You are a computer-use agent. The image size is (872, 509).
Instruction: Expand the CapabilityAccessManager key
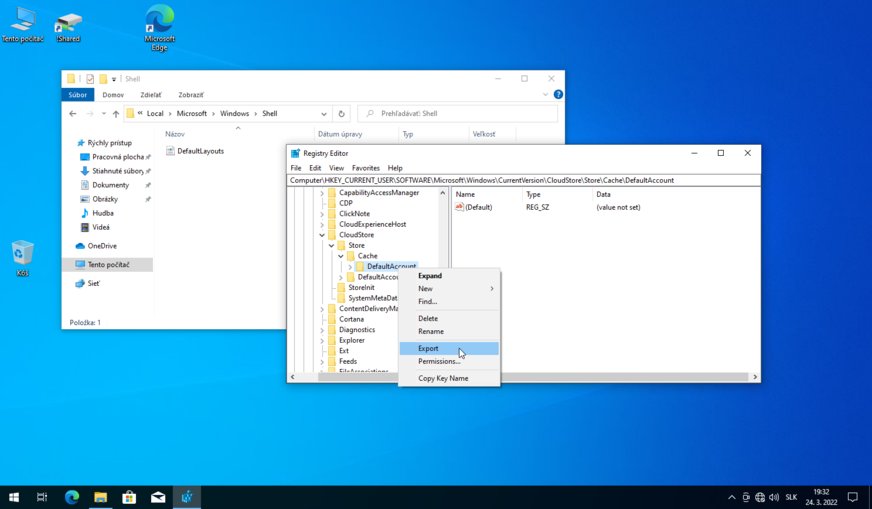322,192
